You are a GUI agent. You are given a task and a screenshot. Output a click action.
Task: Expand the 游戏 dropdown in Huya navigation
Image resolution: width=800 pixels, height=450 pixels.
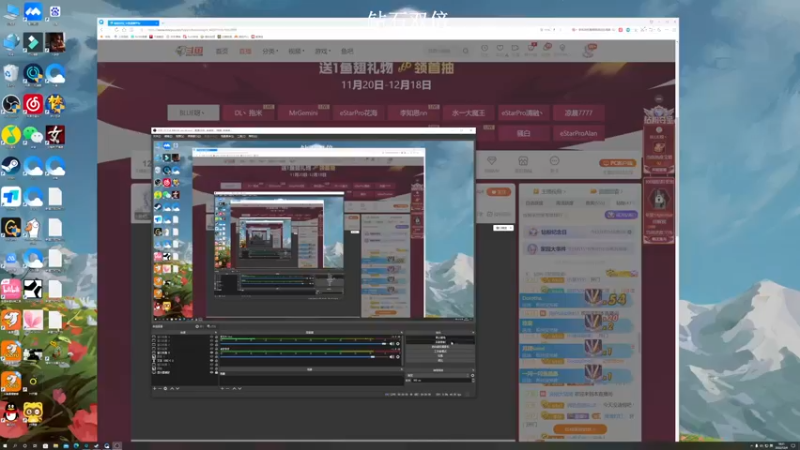click(x=322, y=51)
